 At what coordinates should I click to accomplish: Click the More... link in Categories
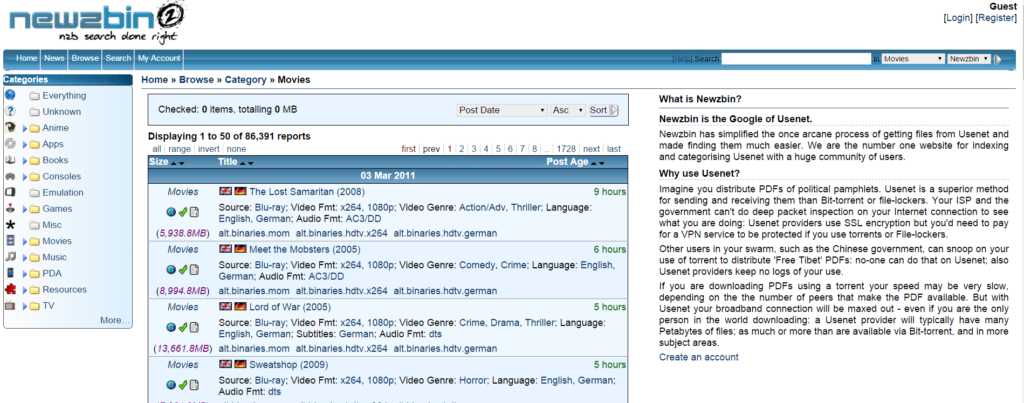115,320
